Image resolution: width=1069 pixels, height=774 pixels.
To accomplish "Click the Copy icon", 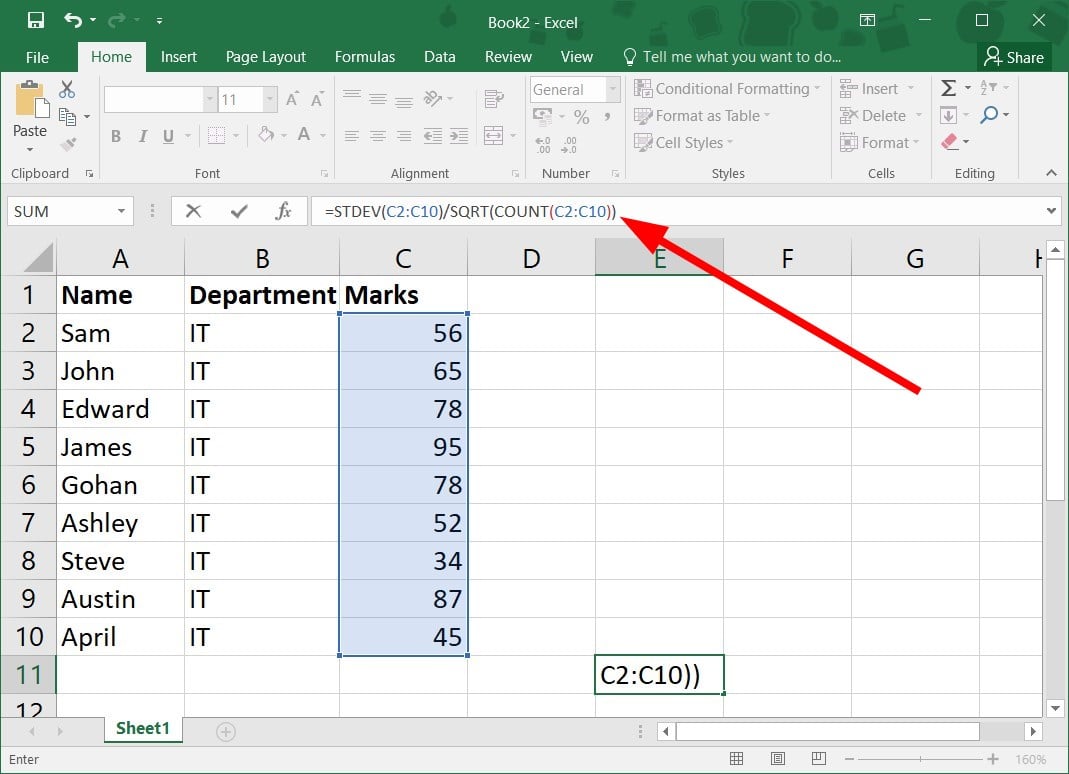I will (x=67, y=117).
